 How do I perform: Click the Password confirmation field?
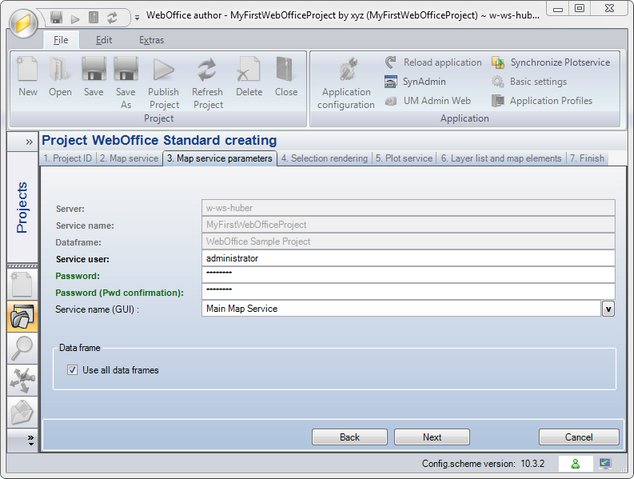pyautogui.click(x=408, y=291)
